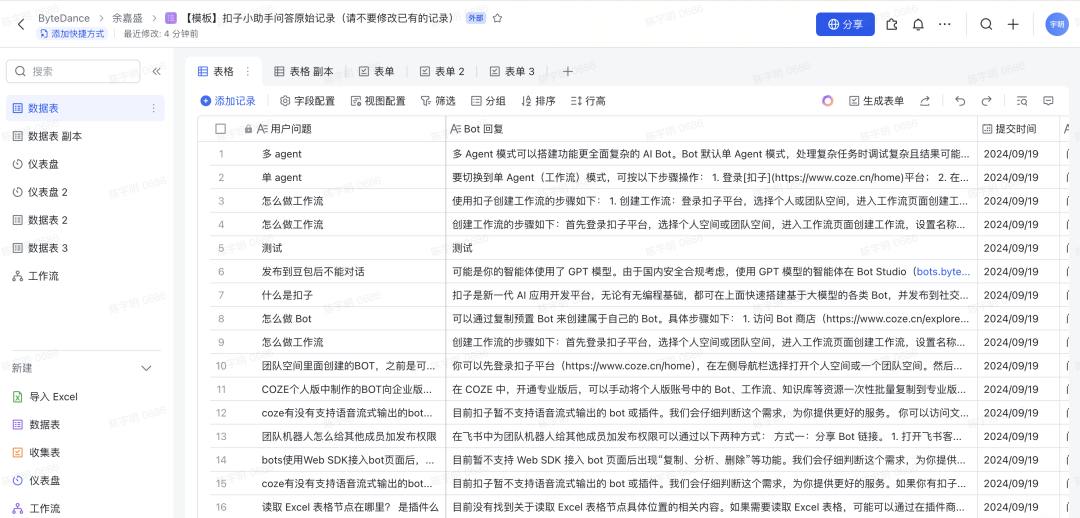Open the comments icon at toolbar right
The image size is (1080, 518).
1048,101
